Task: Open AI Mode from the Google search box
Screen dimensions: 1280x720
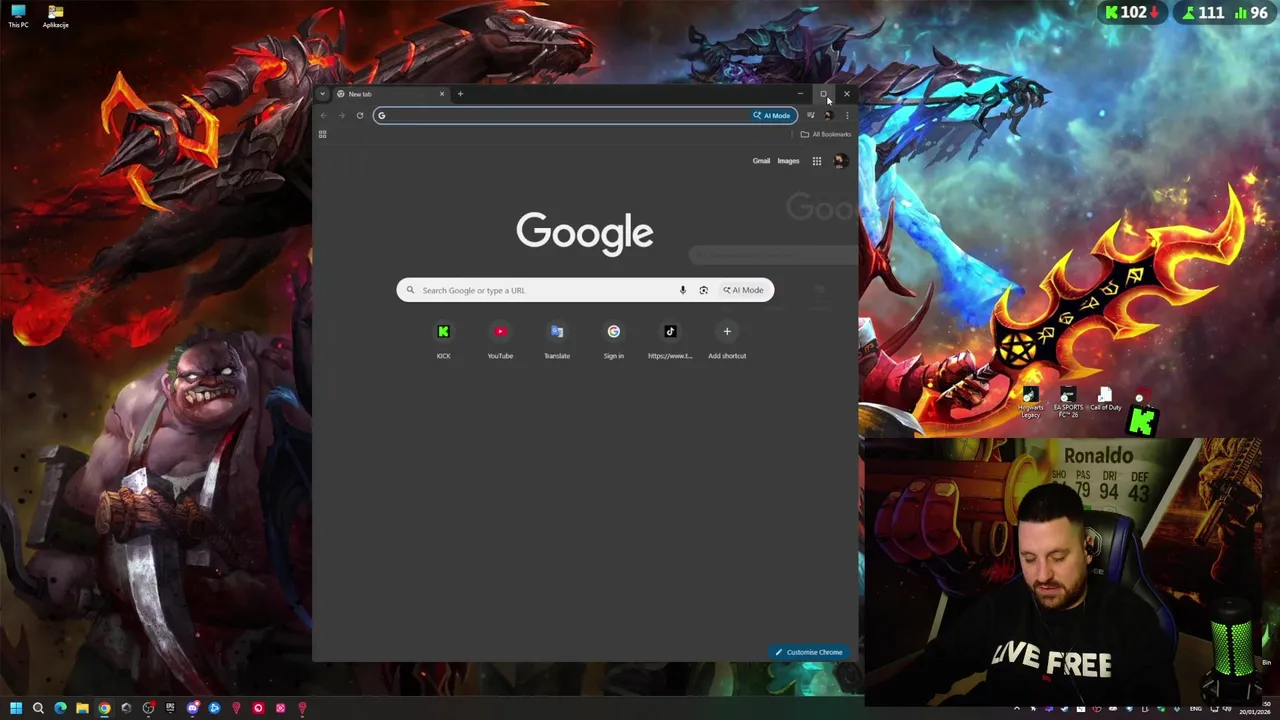Action: click(743, 290)
